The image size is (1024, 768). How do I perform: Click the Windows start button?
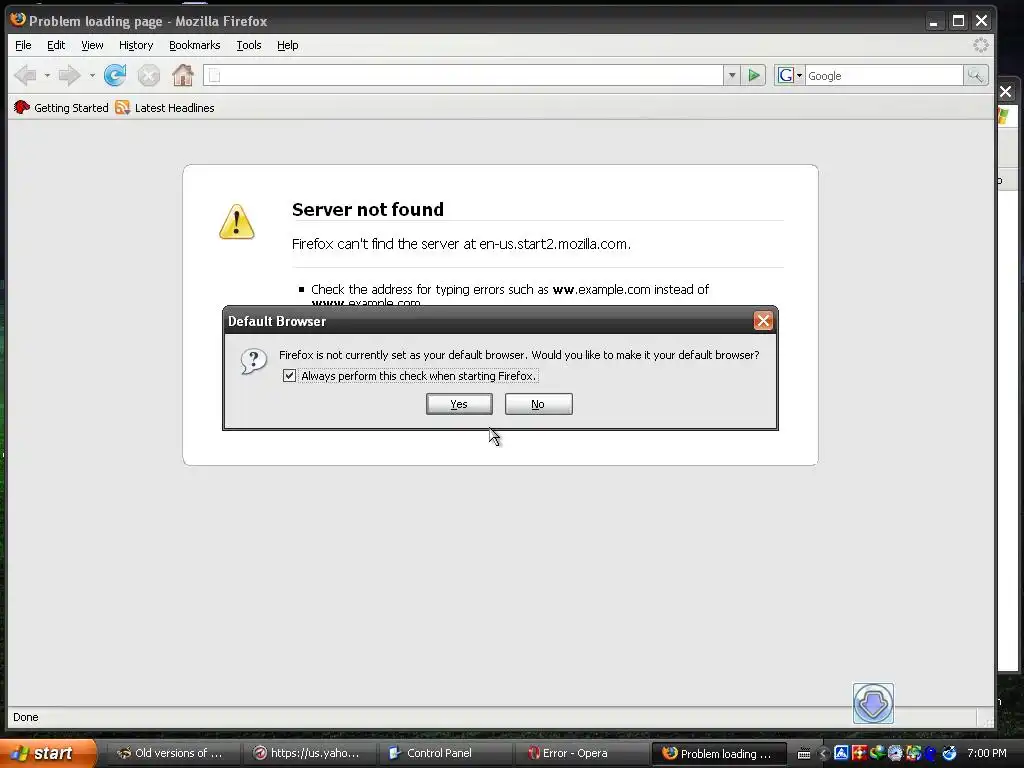pos(47,753)
